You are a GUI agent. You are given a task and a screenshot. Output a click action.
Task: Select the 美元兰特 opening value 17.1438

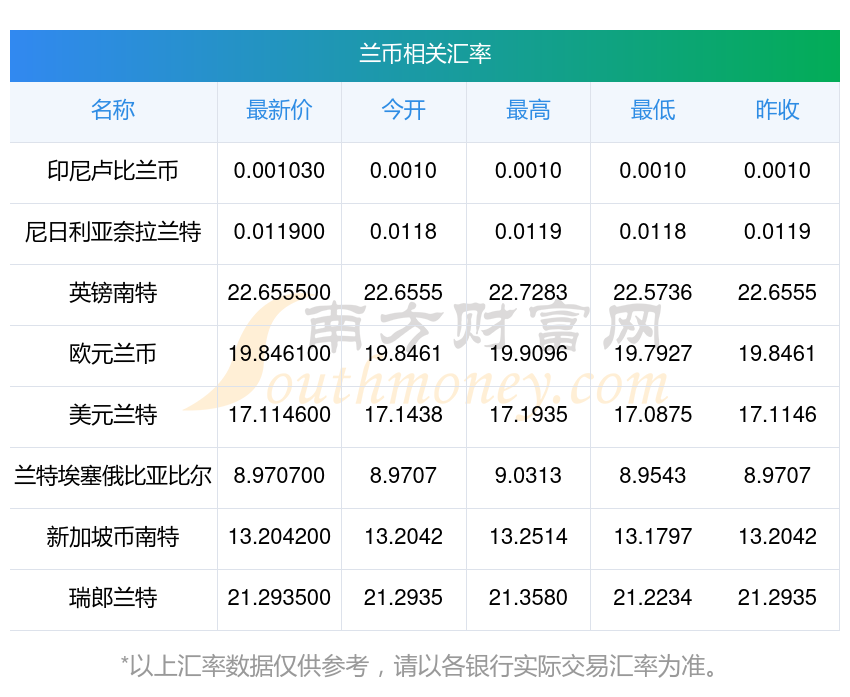[x=403, y=415]
